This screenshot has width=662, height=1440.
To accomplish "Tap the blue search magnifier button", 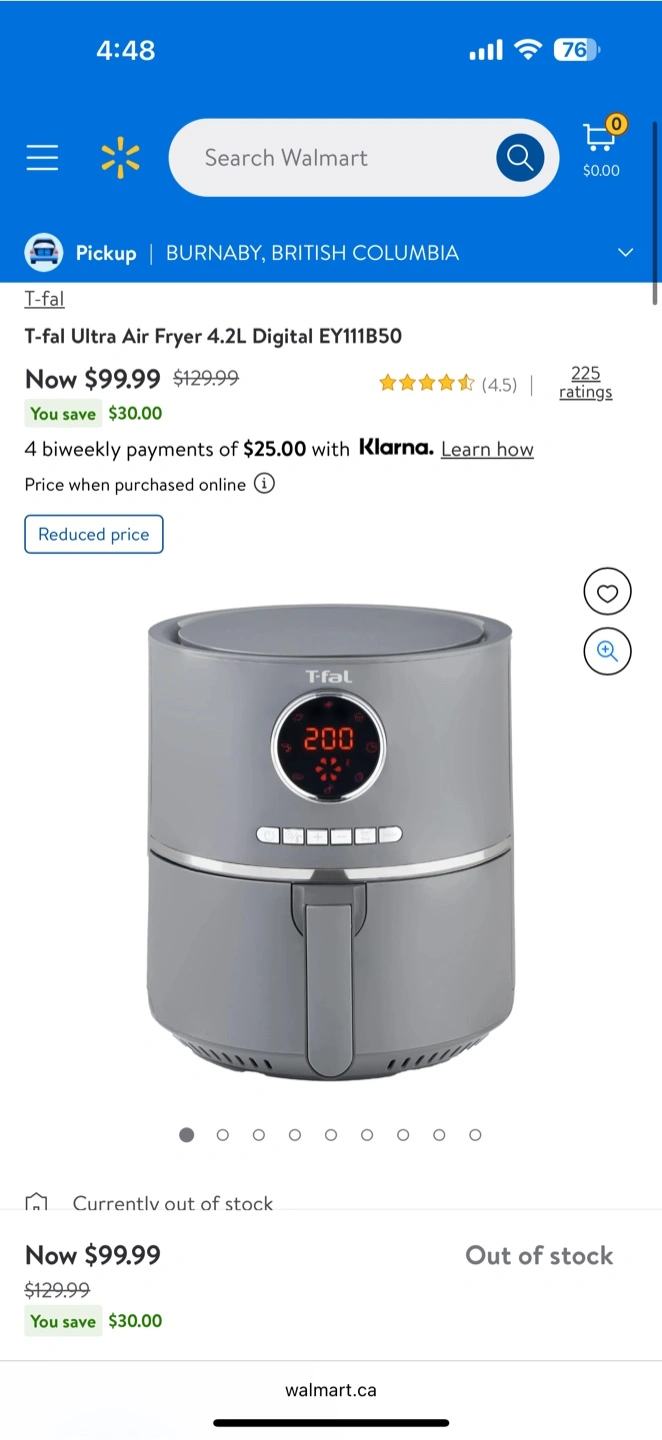I will 520,158.
